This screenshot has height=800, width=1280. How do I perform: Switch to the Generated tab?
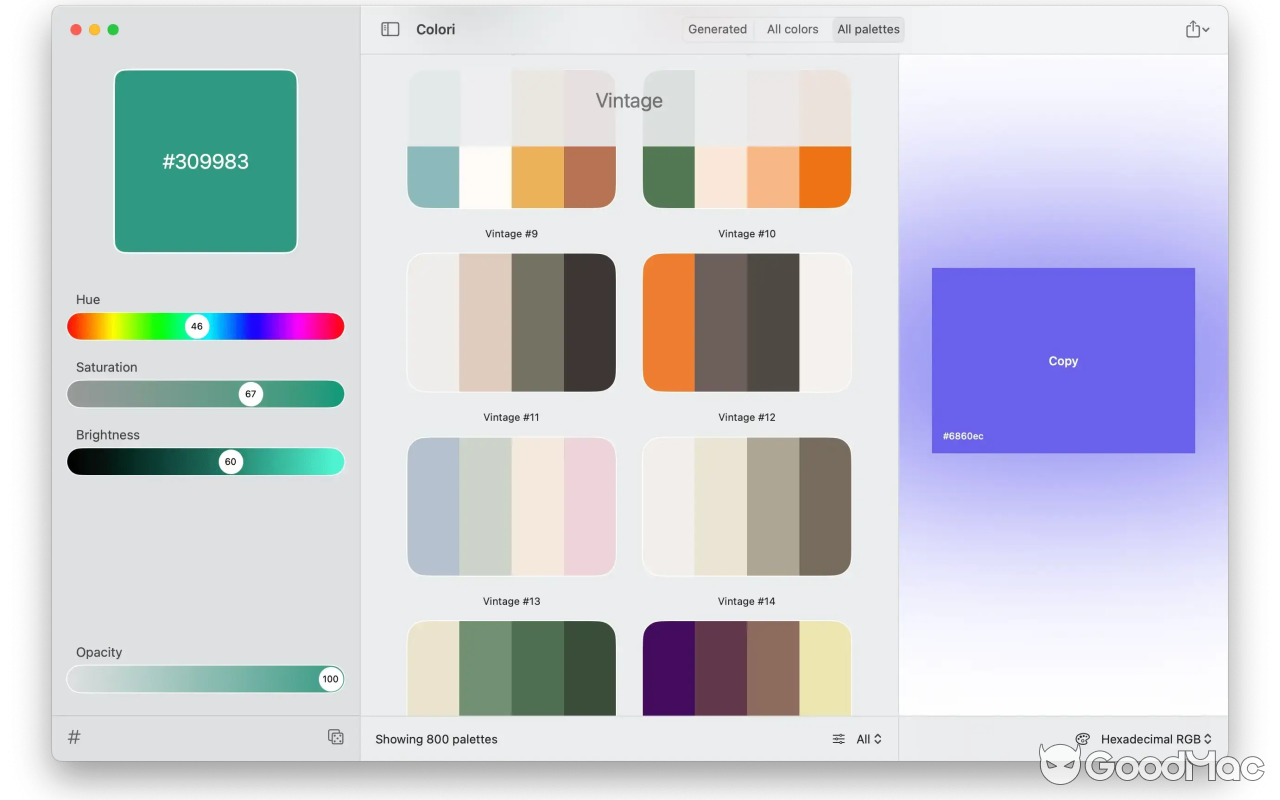point(717,29)
